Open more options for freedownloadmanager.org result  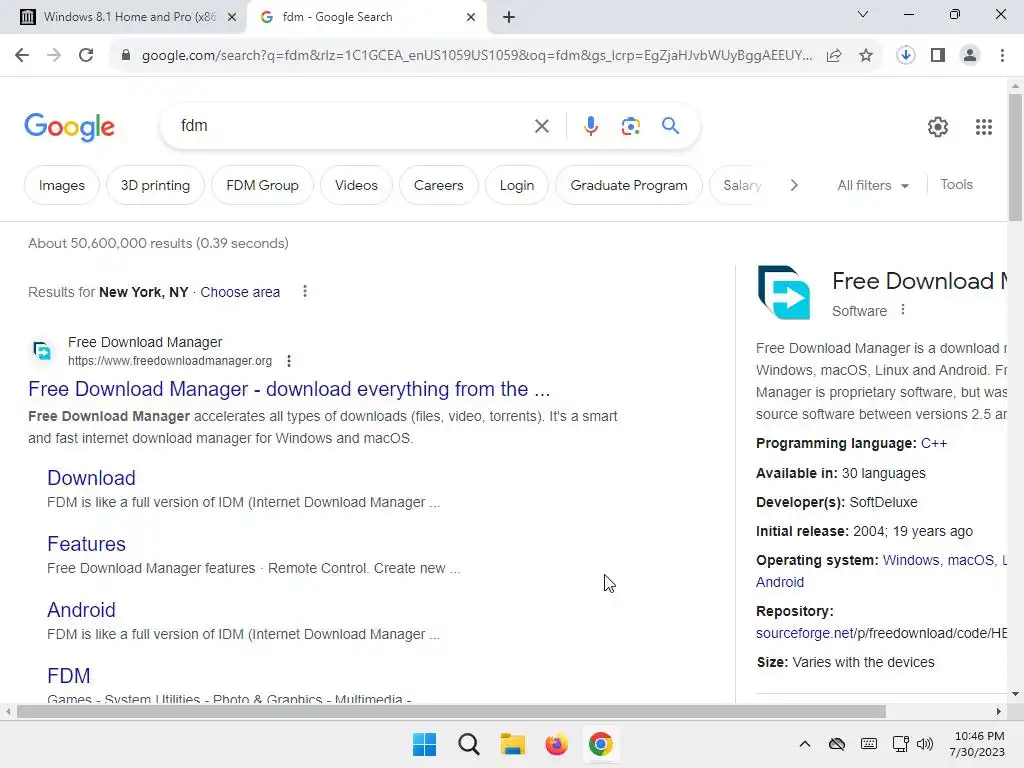tap(289, 360)
